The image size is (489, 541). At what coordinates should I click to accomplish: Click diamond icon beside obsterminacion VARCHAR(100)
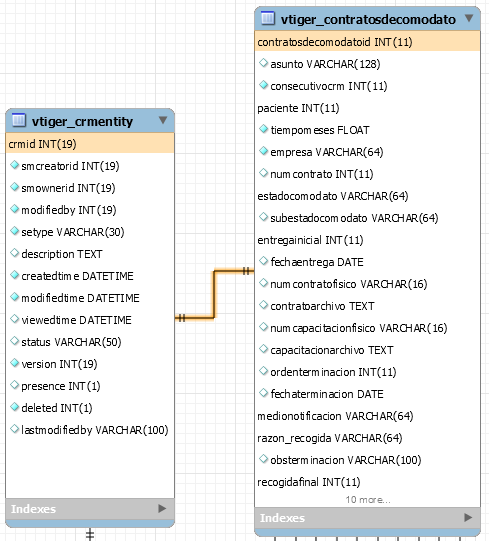(263, 459)
